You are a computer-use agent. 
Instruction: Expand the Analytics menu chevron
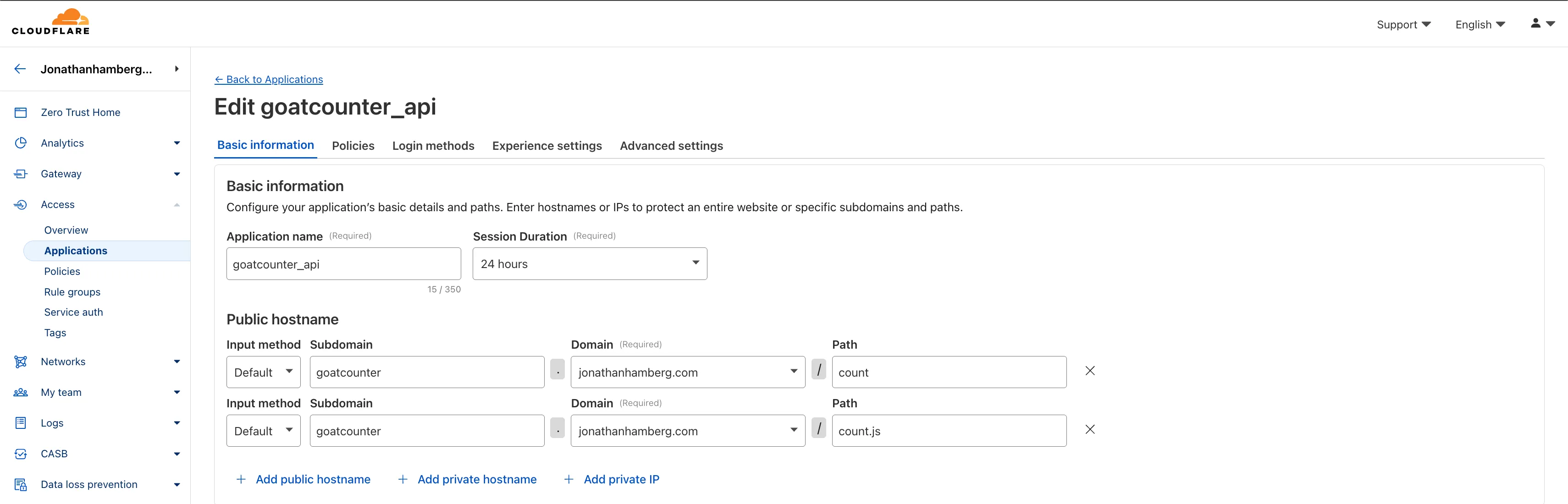[x=177, y=143]
